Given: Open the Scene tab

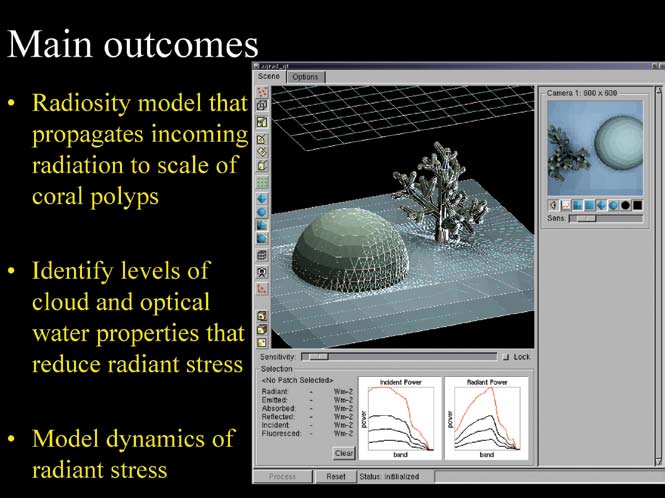Looking at the screenshot, I should coord(269,77).
